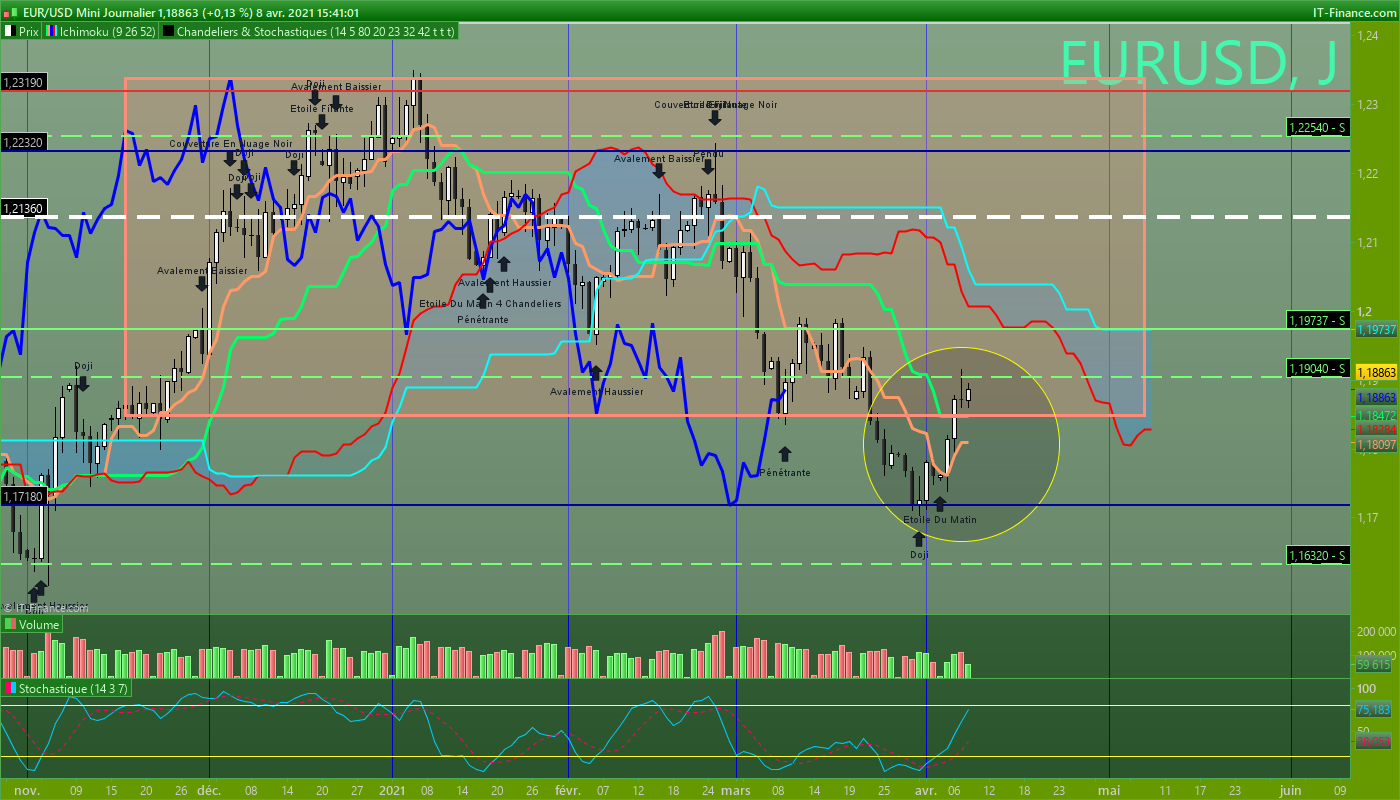The height and width of the screenshot is (800, 1400).
Task: Select the 1,21360 price level label
Action: click(24, 209)
